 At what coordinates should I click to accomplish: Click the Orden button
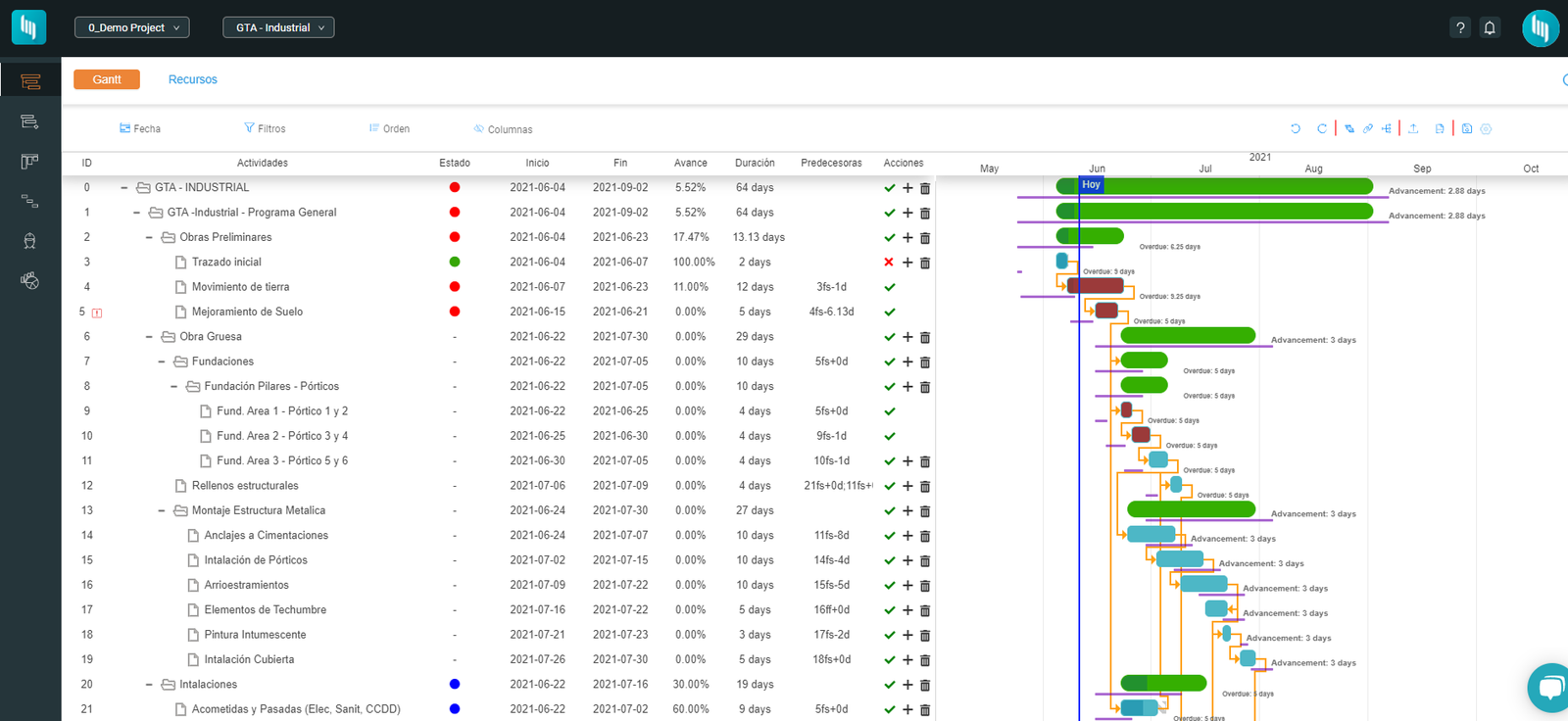pos(389,128)
